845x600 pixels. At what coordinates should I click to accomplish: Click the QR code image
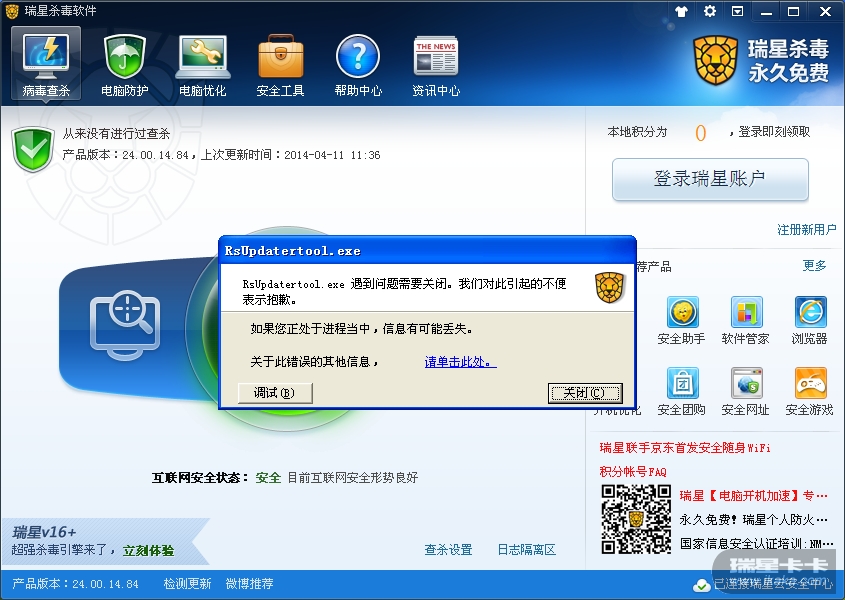coord(636,520)
